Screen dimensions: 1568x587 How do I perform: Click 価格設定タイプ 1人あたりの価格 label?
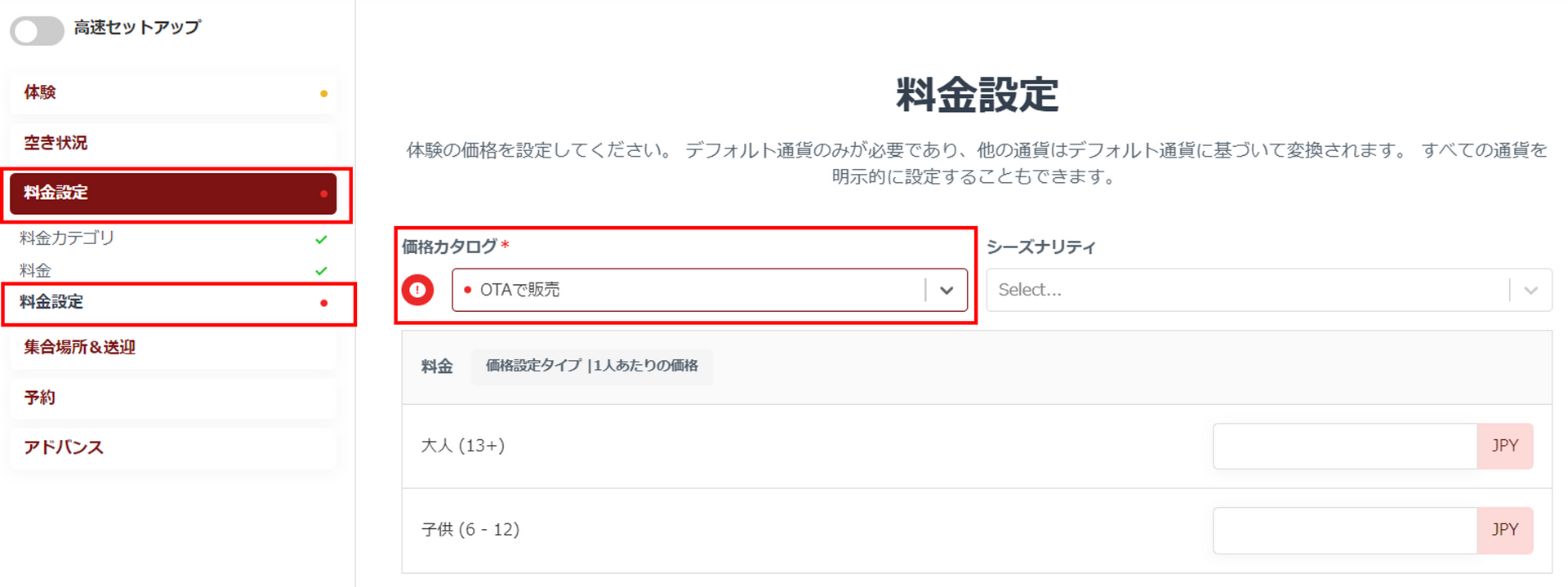point(591,366)
